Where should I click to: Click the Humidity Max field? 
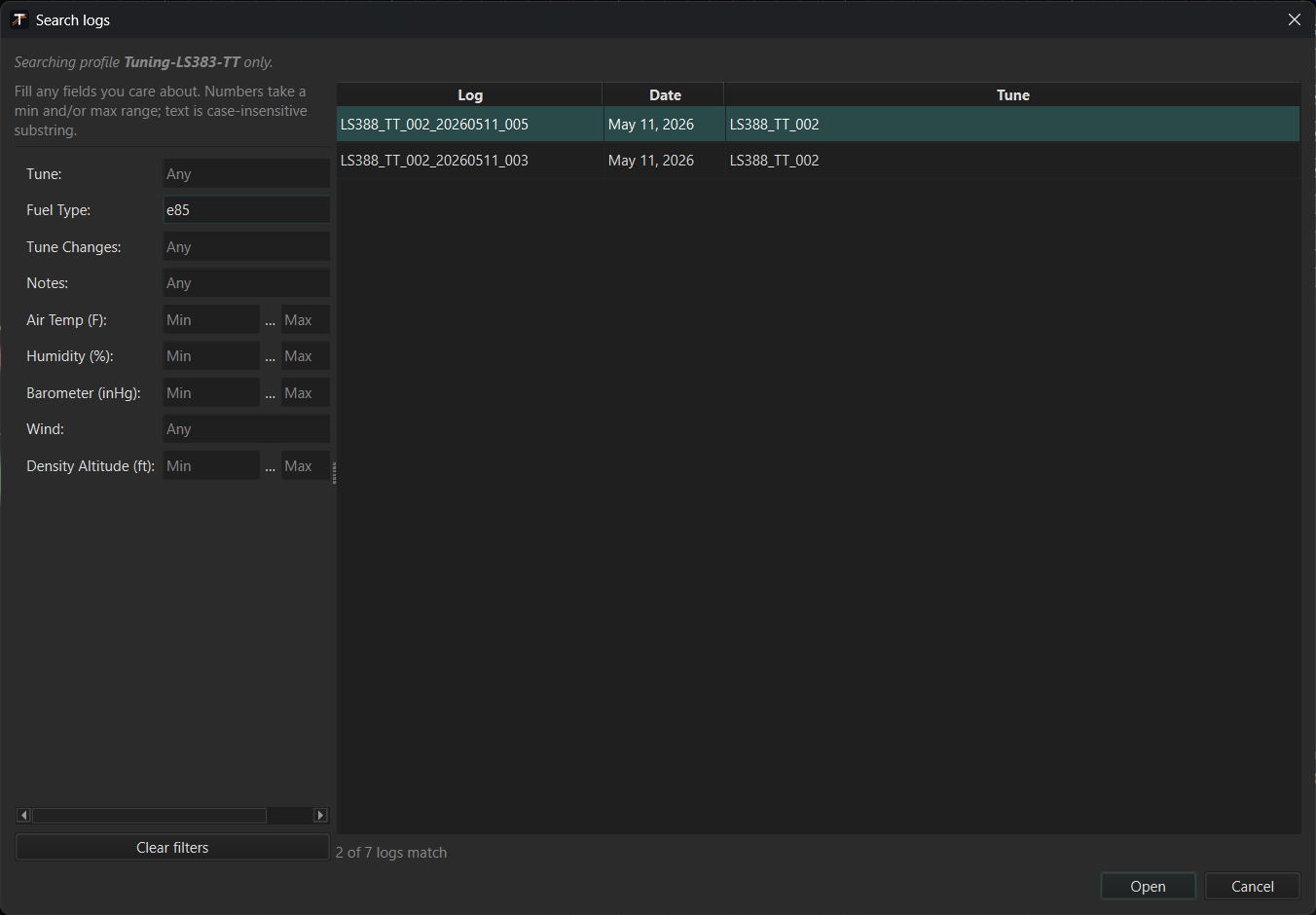click(306, 356)
